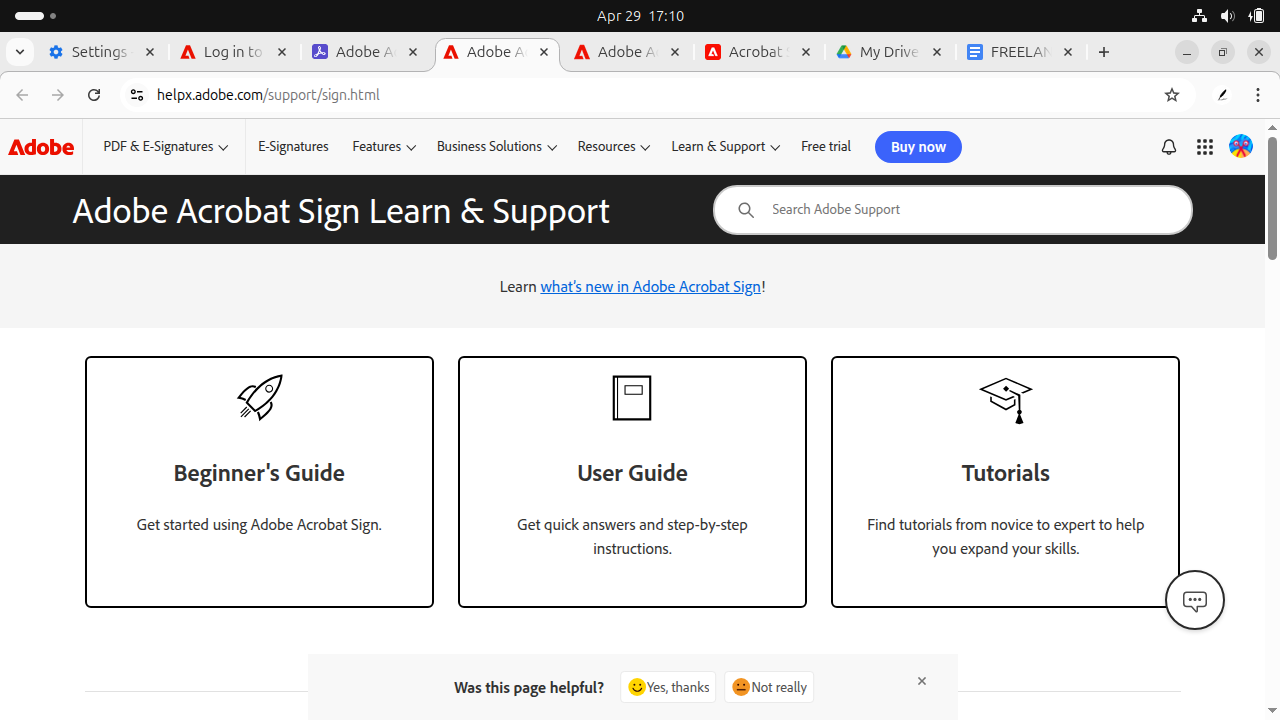Click the search magnifier icon in Adobe Support
Screen dimensions: 1280x720
746,210
